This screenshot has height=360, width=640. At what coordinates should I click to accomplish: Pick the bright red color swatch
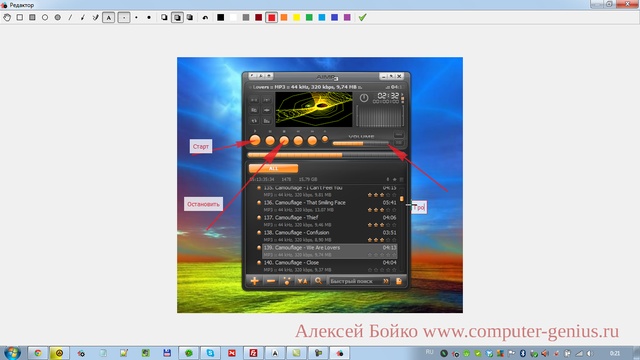[x=271, y=18]
